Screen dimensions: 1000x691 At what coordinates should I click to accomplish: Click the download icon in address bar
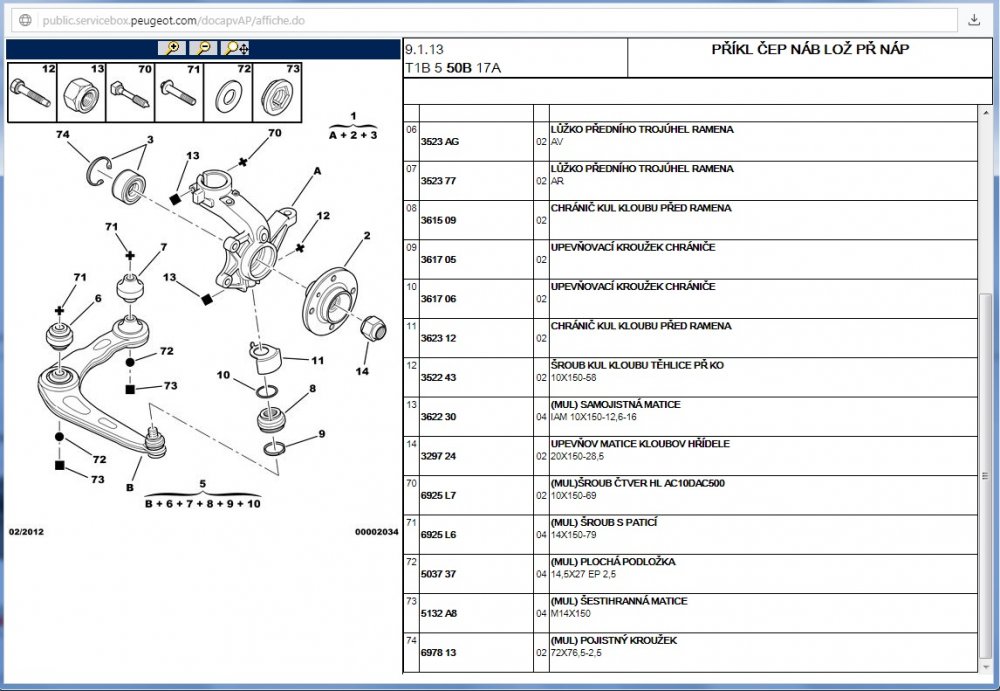click(974, 20)
